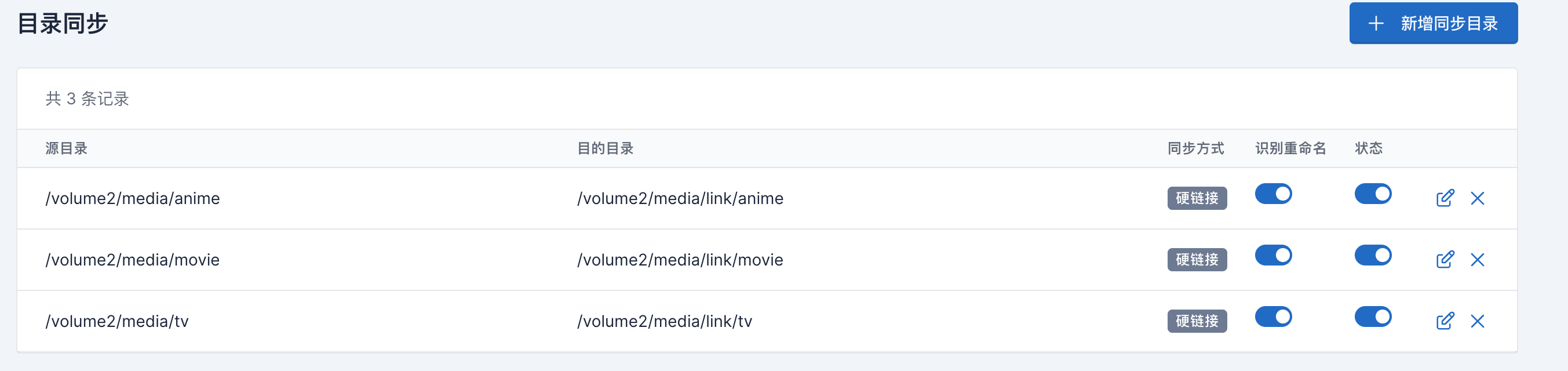Toggle 状态 switch for the anime directory

[1373, 194]
